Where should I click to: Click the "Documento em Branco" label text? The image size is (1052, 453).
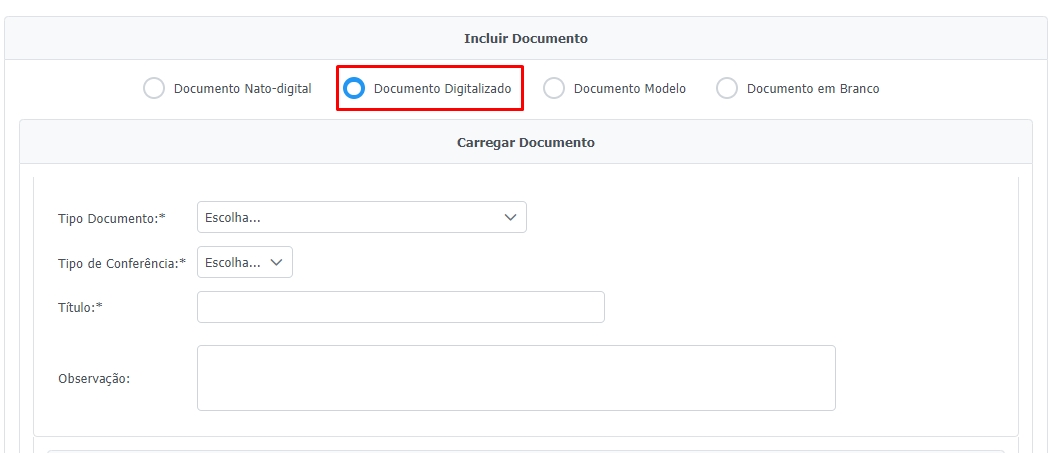coord(812,88)
